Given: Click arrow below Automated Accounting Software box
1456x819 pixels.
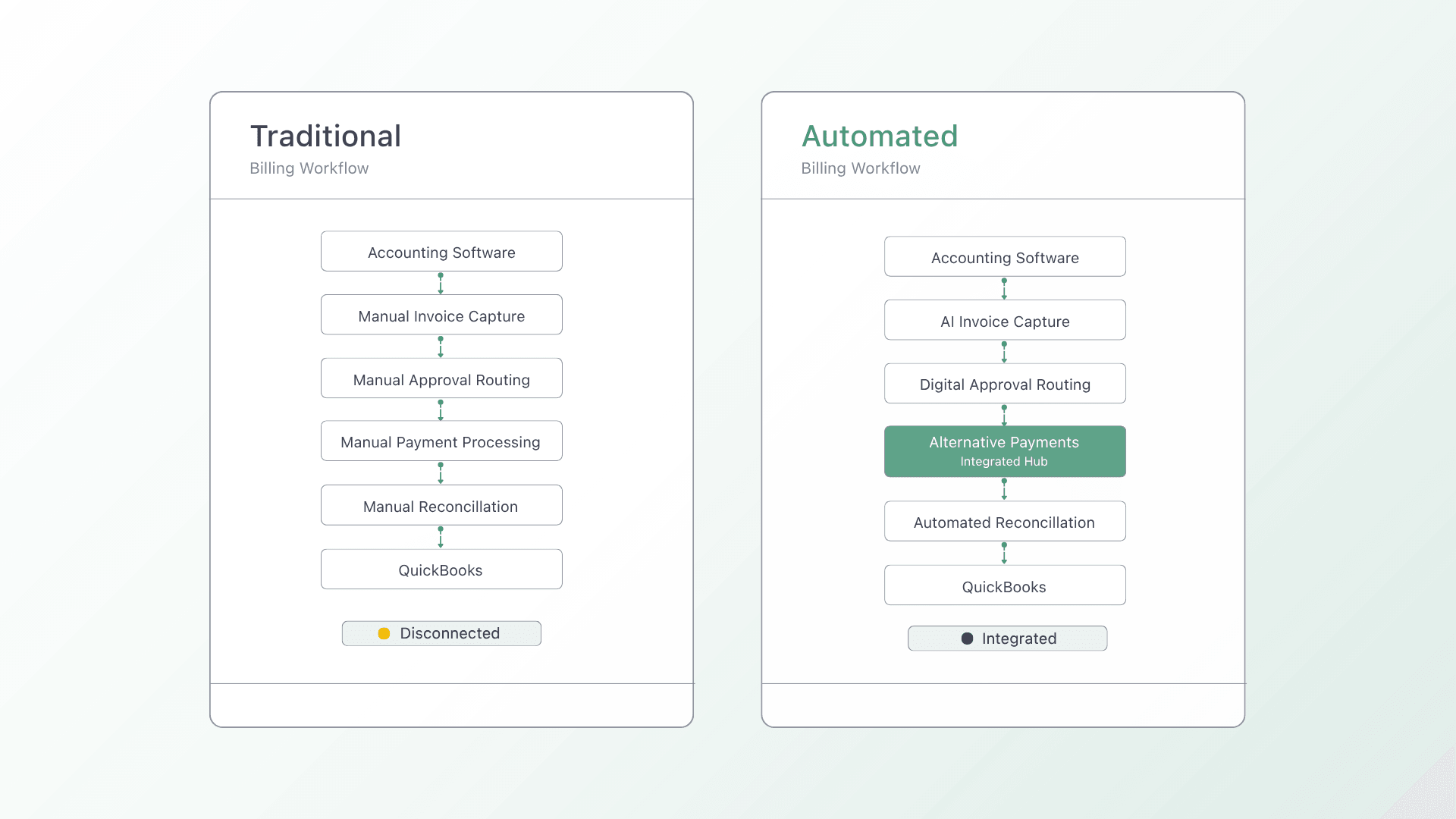Looking at the screenshot, I should pyautogui.click(x=1004, y=288).
